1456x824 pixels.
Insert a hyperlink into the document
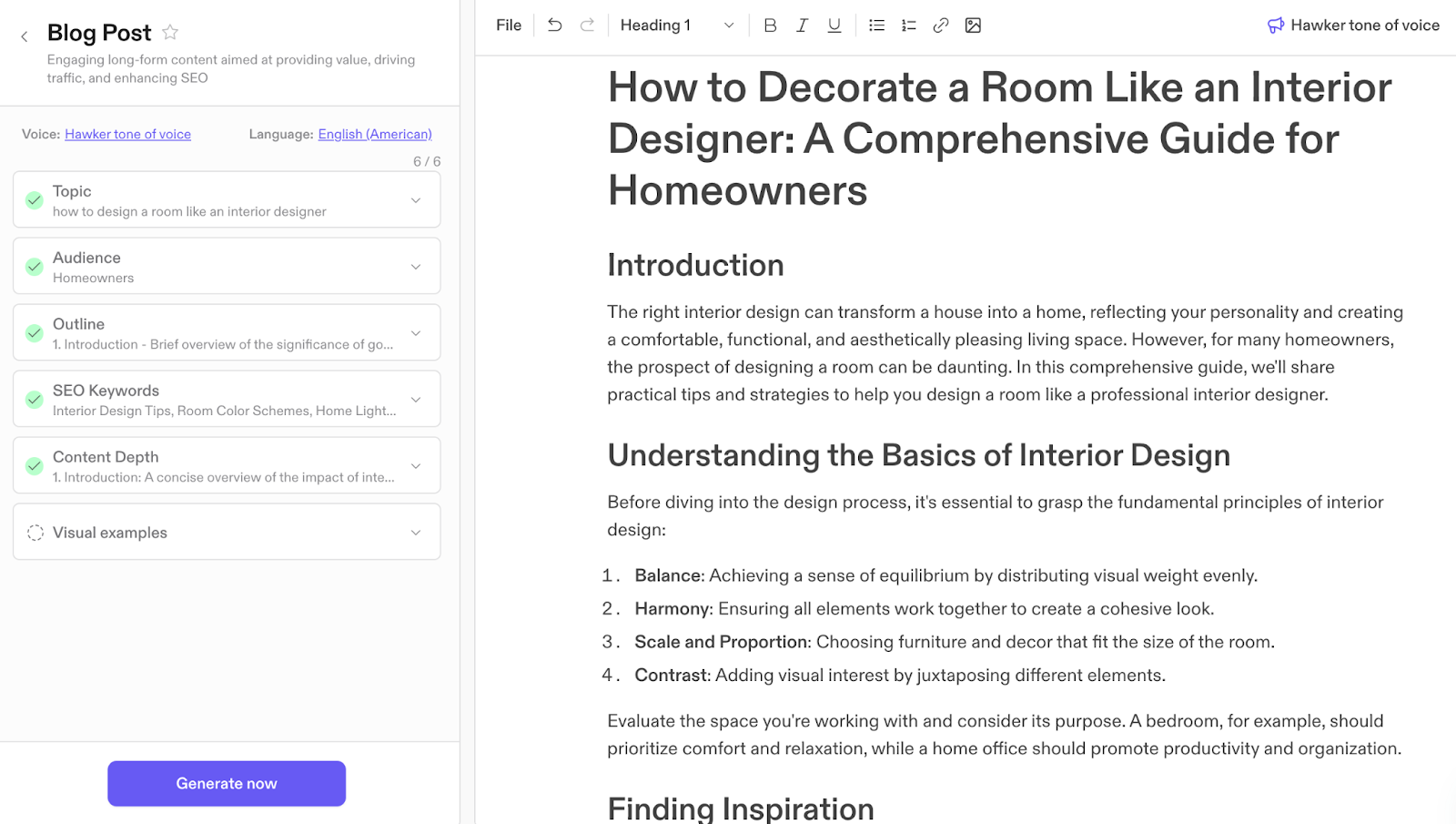(x=940, y=25)
